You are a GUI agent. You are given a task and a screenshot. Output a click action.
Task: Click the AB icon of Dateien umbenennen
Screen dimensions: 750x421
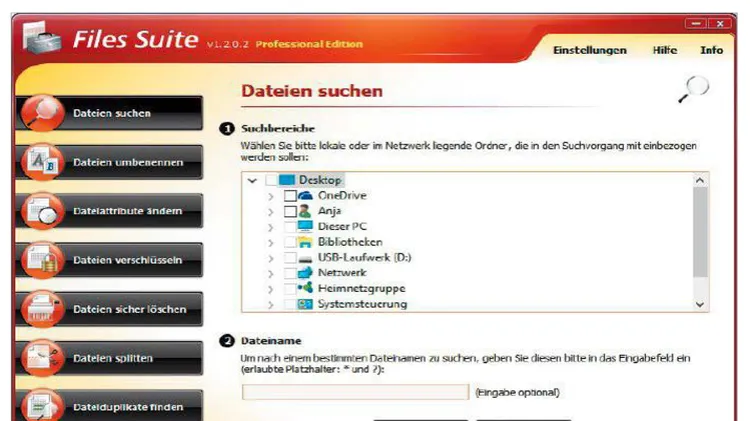pyautogui.click(x=42, y=162)
